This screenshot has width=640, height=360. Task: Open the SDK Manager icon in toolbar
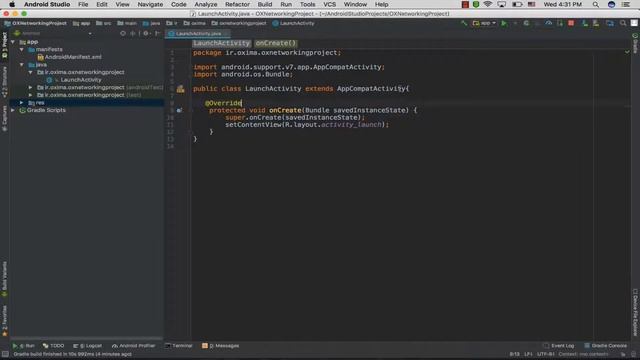click(596, 23)
